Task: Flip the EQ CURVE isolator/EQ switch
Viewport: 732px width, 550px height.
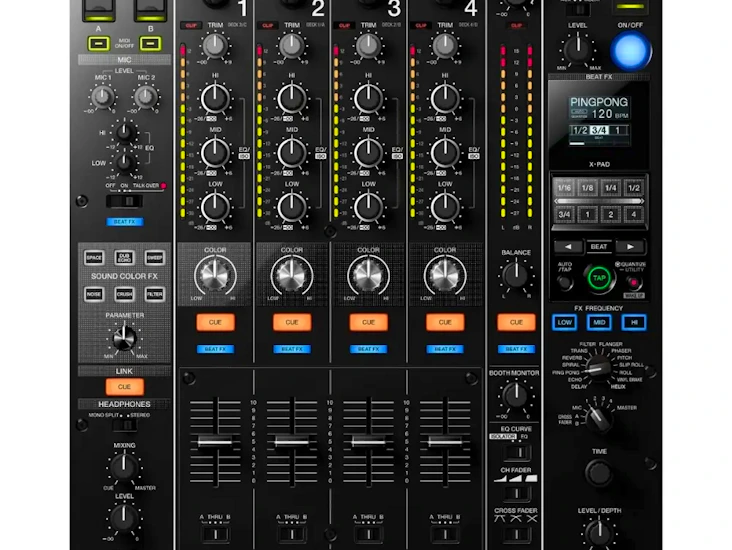Action: [x=516, y=452]
